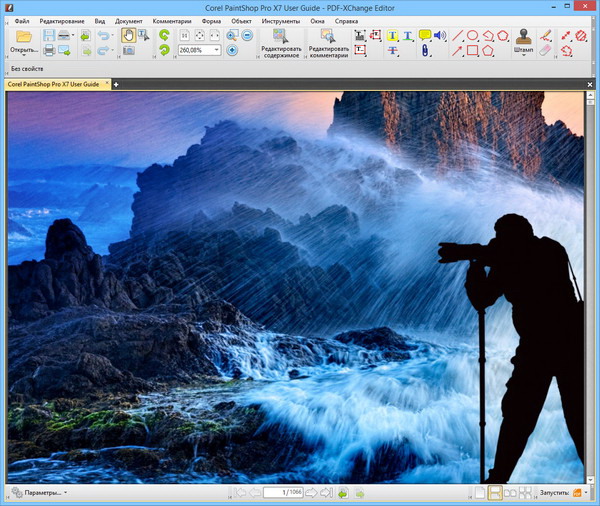Click the Snapshot camera tool
Image resolution: width=600 pixels, height=506 pixels.
coord(129,50)
